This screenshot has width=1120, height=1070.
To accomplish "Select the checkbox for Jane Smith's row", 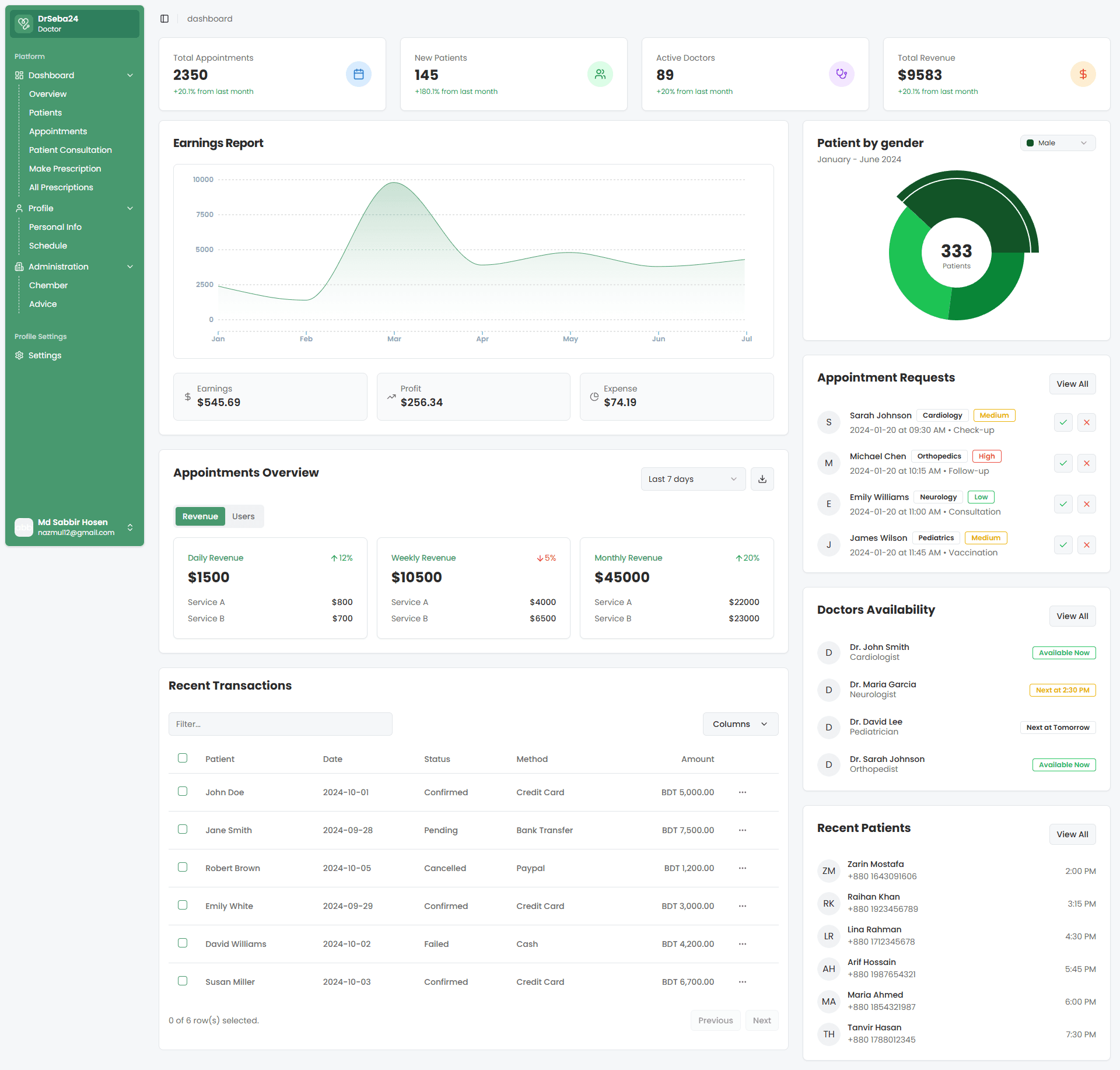I will 183,829.
